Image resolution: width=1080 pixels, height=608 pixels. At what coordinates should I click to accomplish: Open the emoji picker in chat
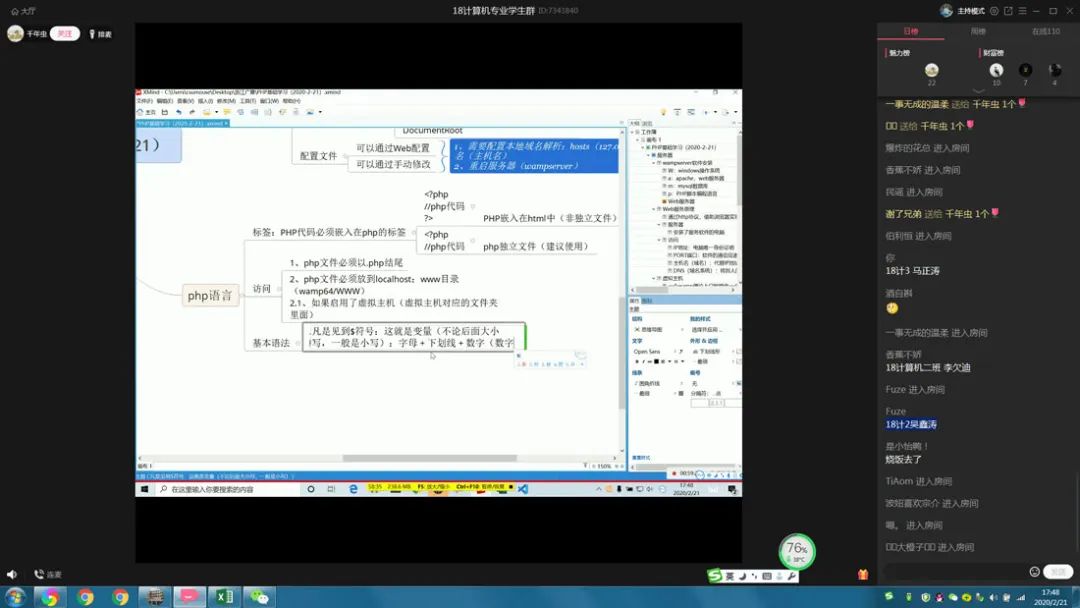[1034, 572]
